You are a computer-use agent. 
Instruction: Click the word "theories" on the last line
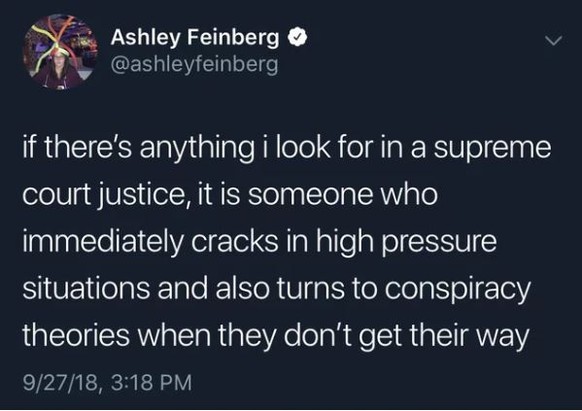[x=76, y=335]
